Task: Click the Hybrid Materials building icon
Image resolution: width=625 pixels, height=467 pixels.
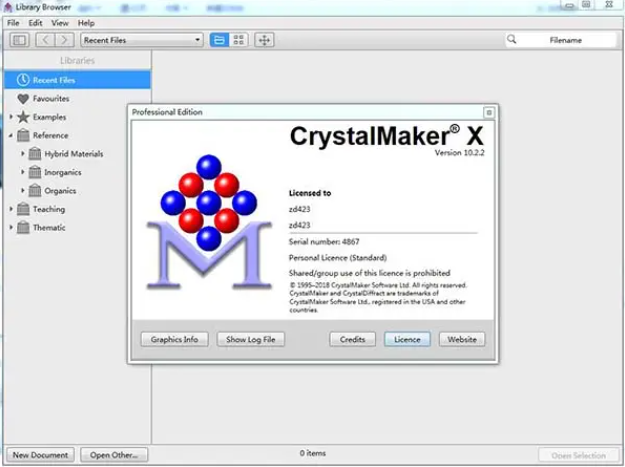Action: pos(35,153)
